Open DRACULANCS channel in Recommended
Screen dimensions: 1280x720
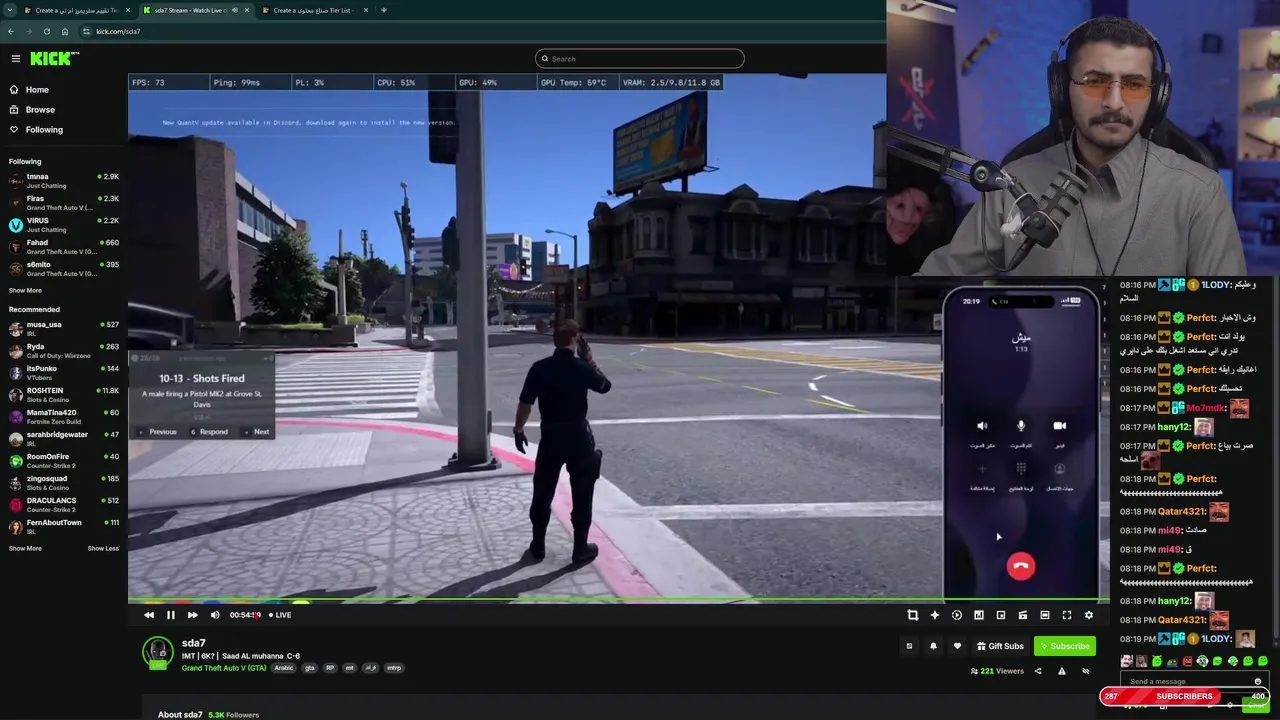point(64,505)
